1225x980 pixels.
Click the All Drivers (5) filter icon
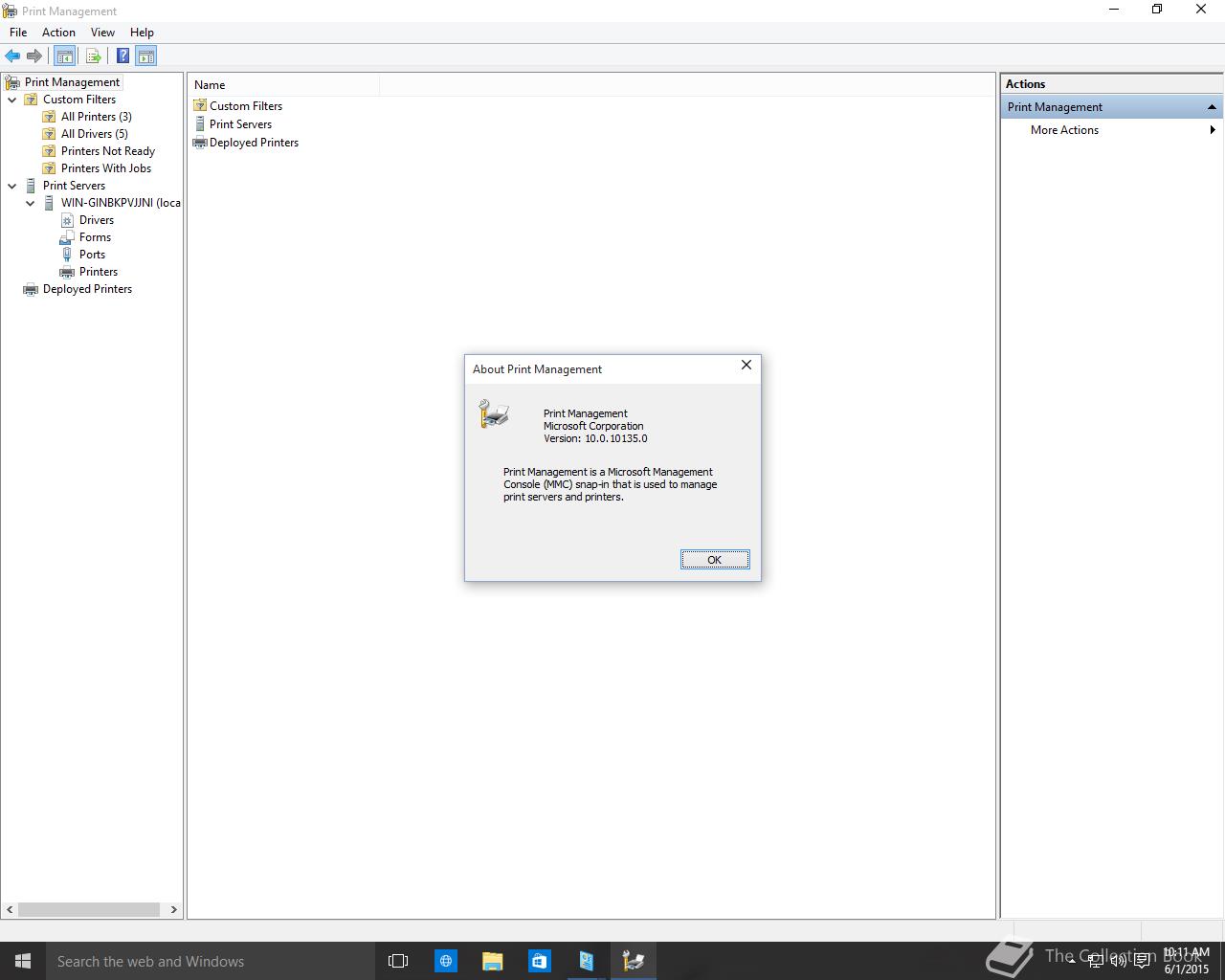point(49,134)
